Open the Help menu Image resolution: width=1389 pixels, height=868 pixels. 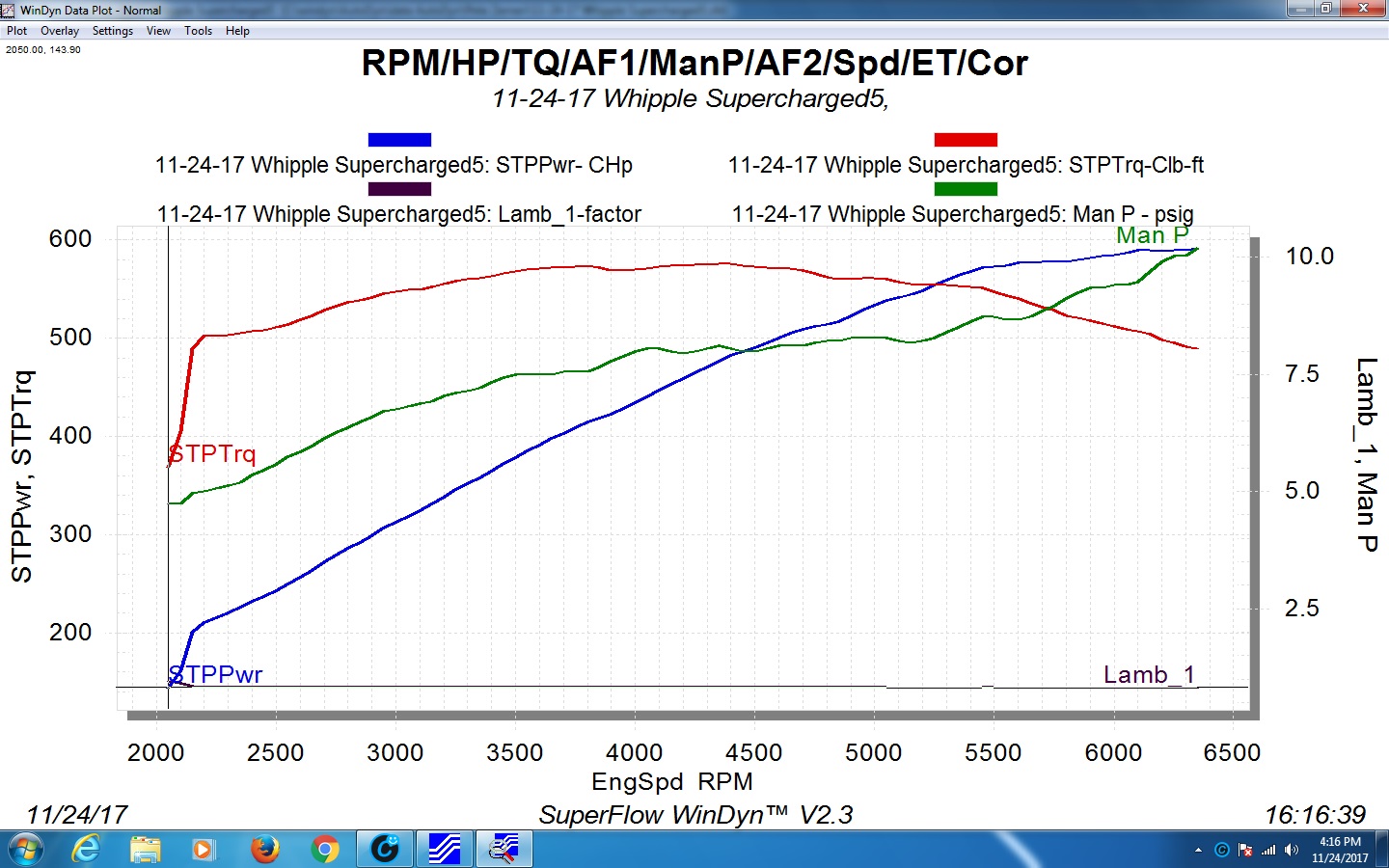(x=237, y=31)
